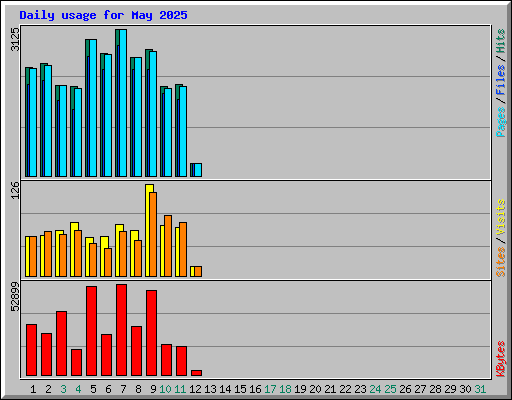
Task: Click the green day 17 axis label
Action: (270, 389)
